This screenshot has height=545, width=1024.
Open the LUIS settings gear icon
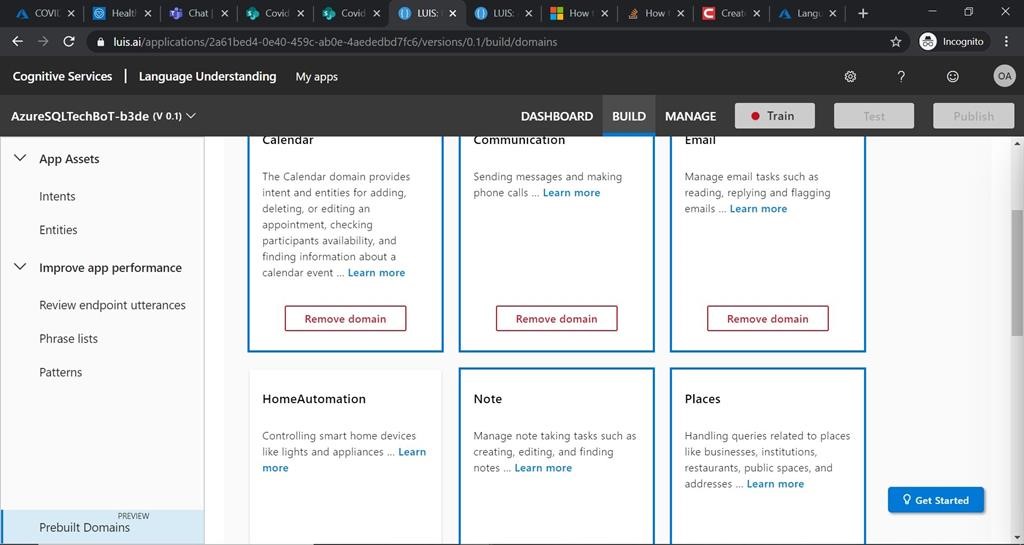[x=850, y=76]
